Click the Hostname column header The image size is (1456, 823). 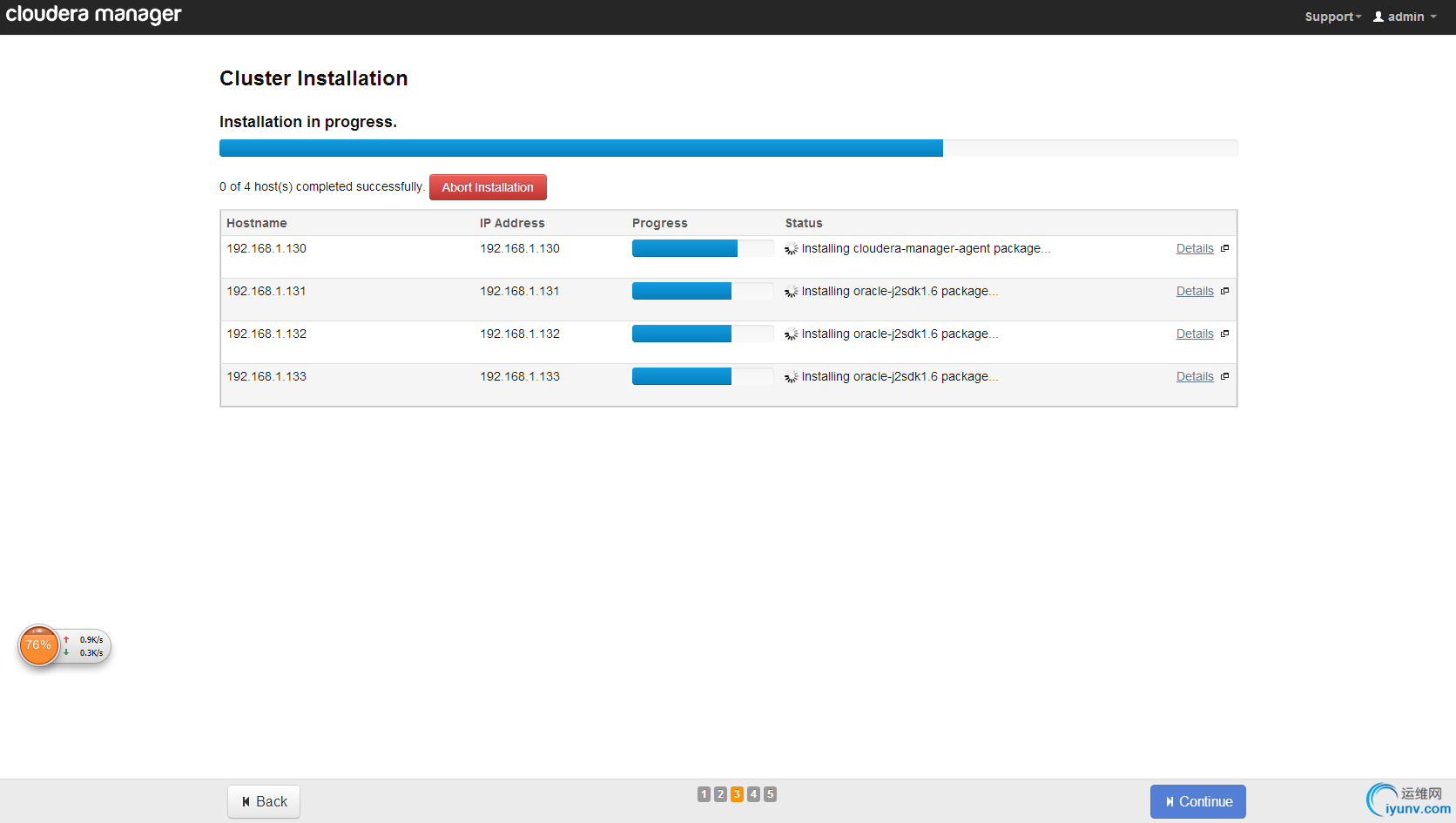[257, 223]
